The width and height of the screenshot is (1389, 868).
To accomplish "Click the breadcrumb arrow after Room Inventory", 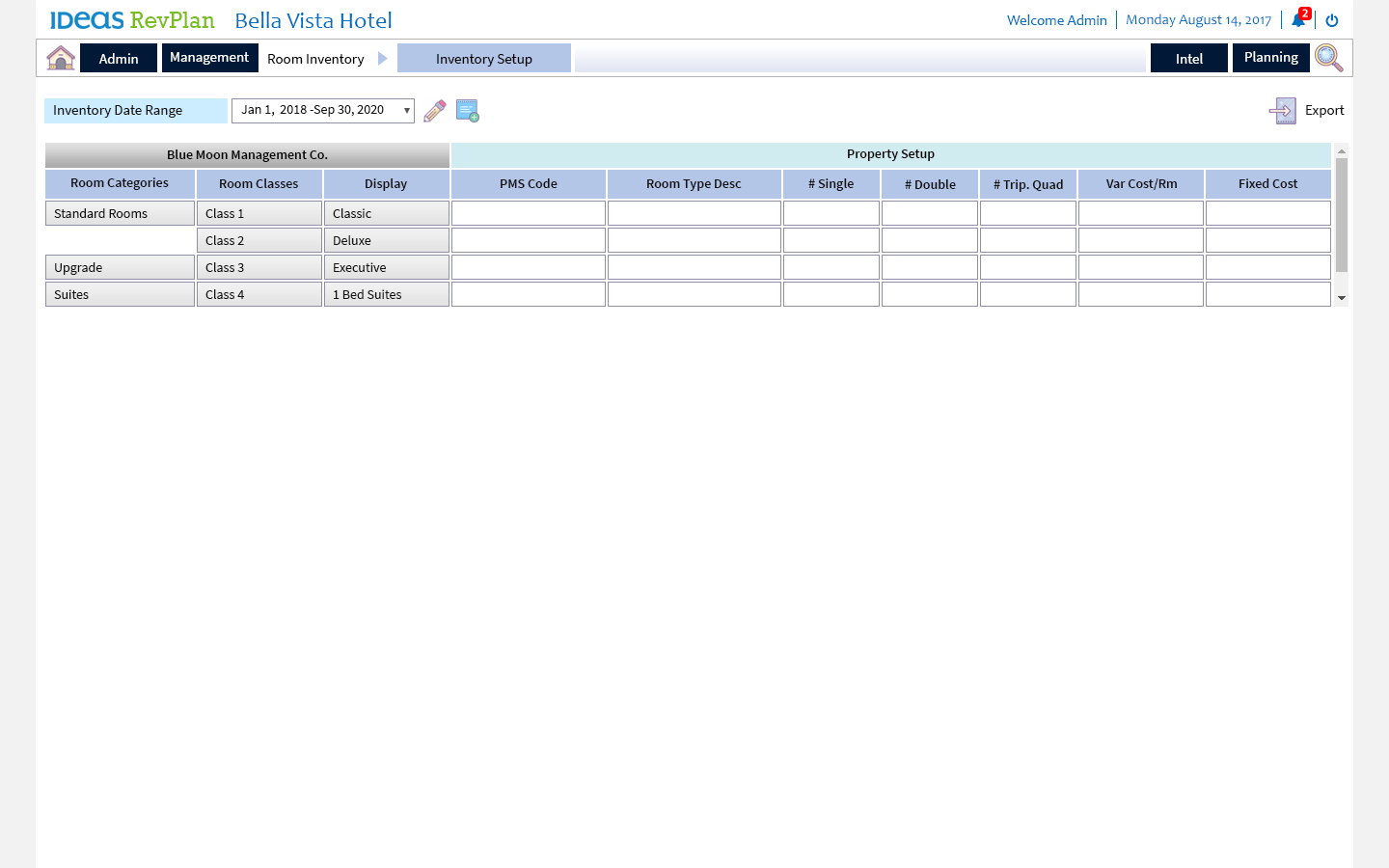I will coord(383,59).
